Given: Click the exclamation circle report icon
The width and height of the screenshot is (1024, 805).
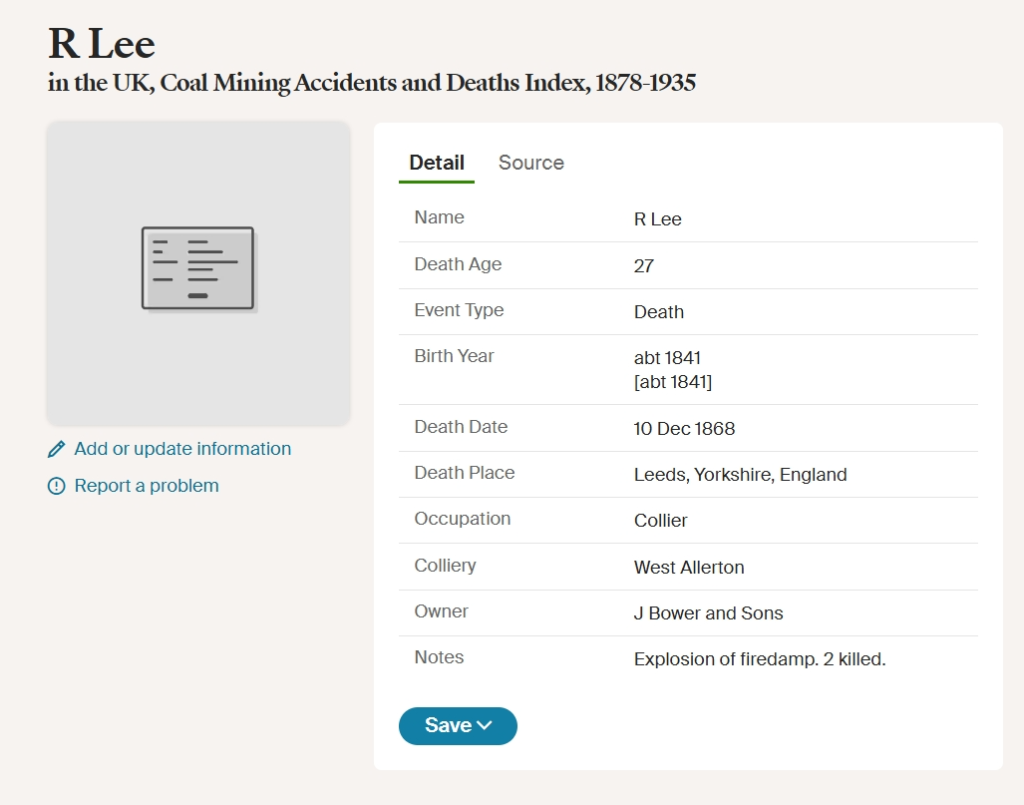Looking at the screenshot, I should point(56,486).
